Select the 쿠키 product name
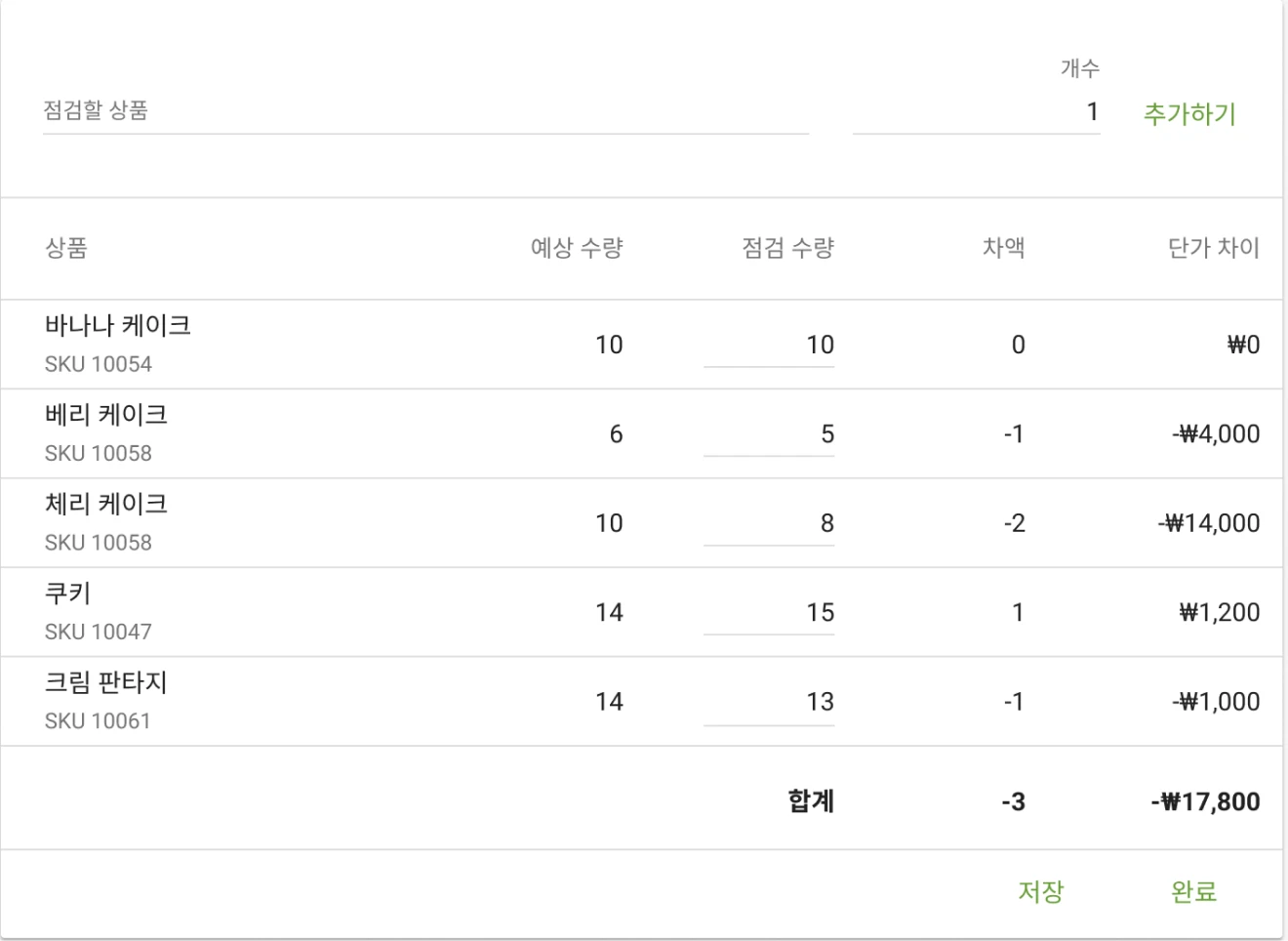Screen dimensions: 1288x941 pyautogui.click(x=67, y=593)
